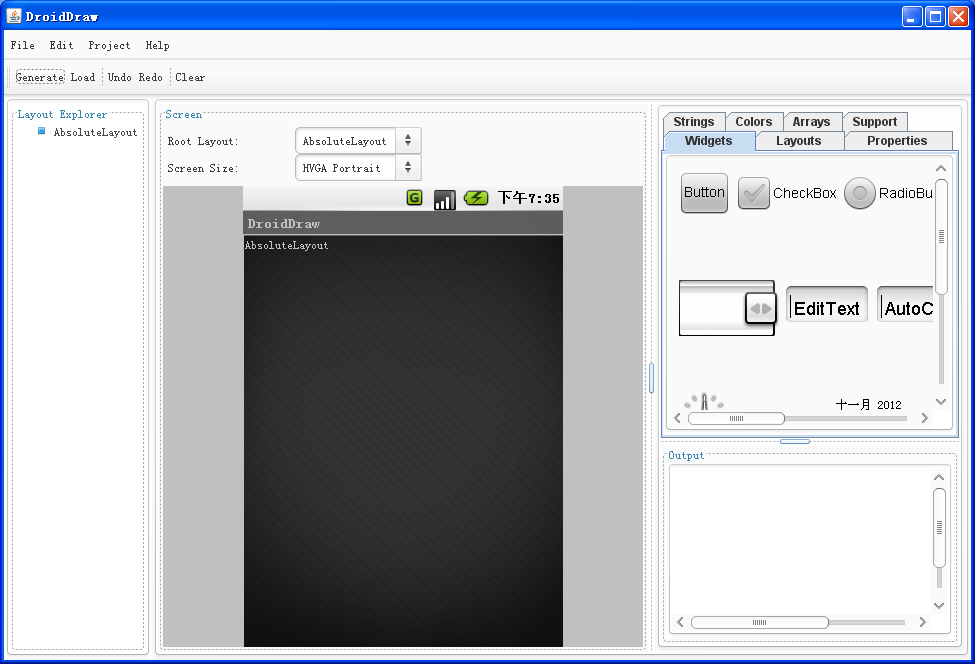Click the Undo toolbar button
975x664 pixels.
coord(119,77)
